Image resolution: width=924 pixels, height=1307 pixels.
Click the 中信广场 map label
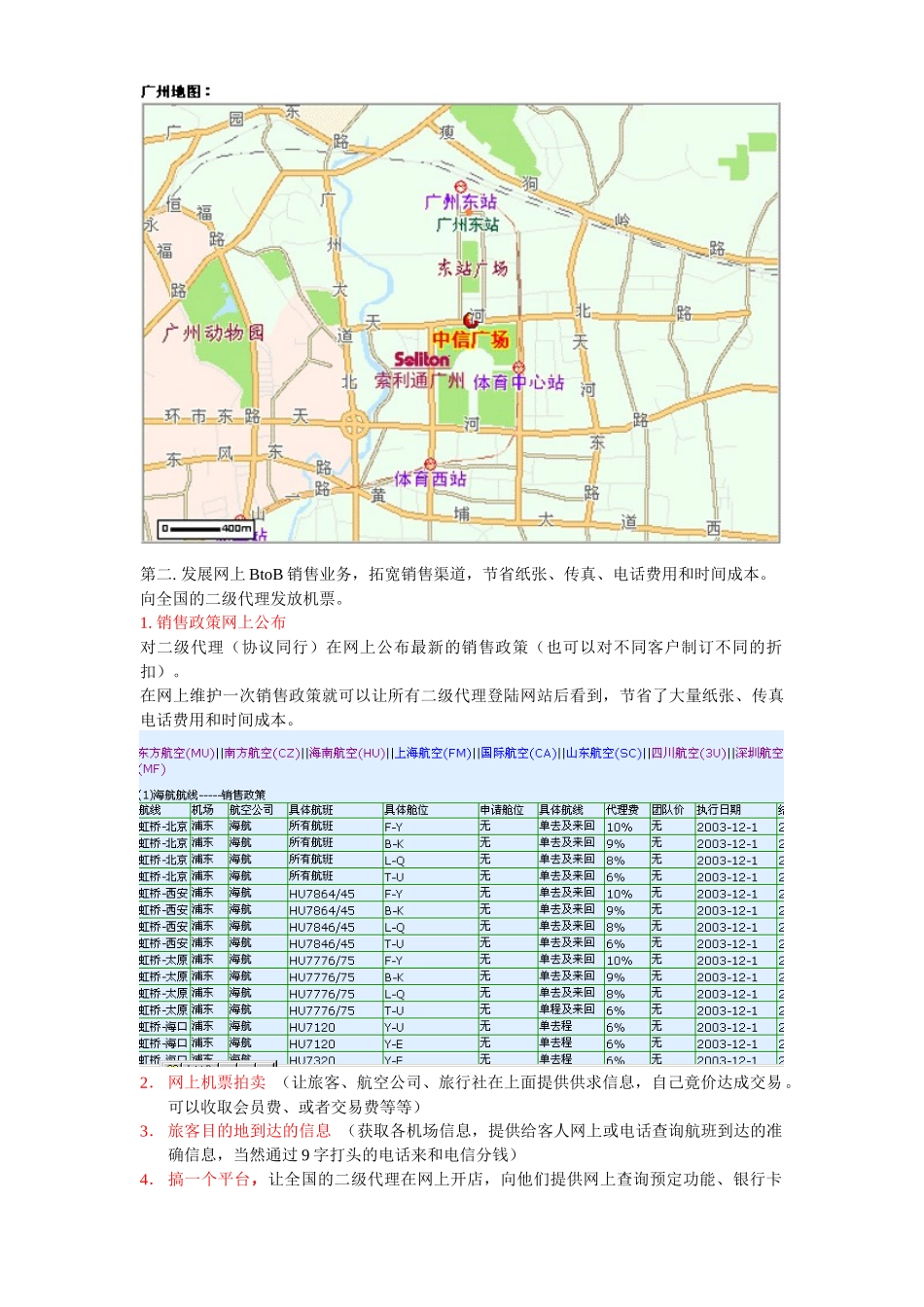pyautogui.click(x=471, y=339)
